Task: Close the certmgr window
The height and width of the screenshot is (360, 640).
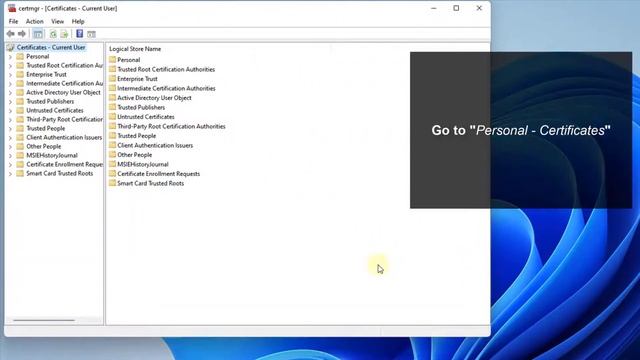Action: 479,8
